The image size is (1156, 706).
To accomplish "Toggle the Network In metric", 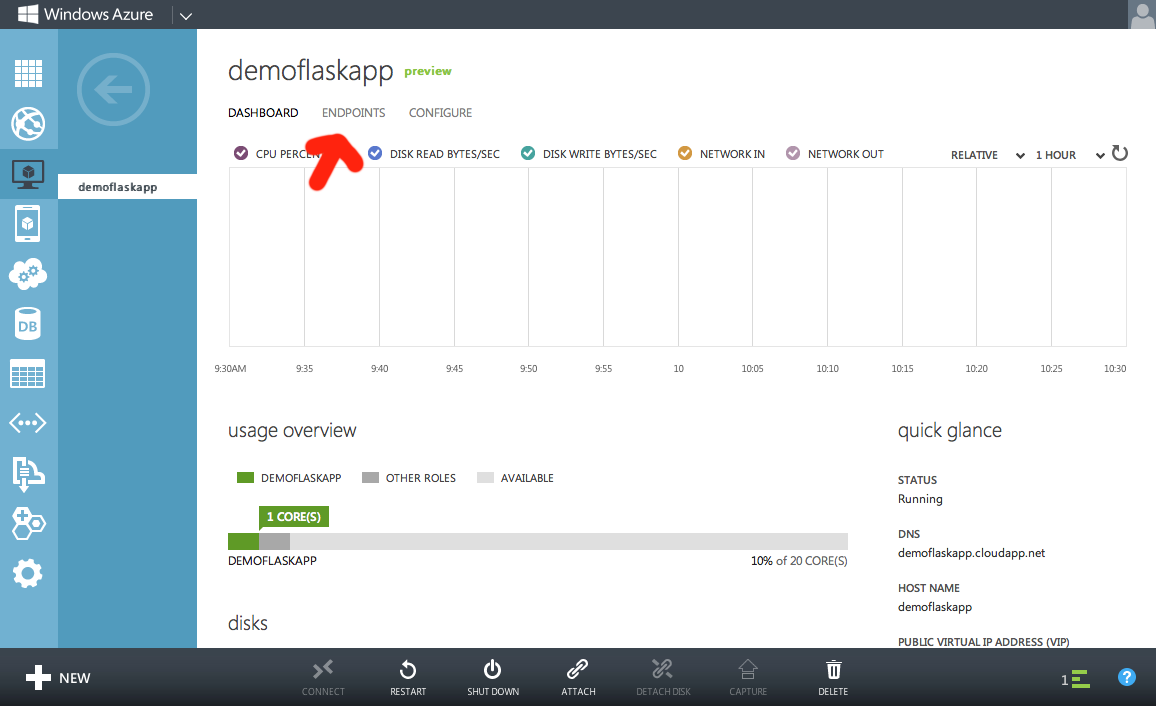I will tap(685, 153).
